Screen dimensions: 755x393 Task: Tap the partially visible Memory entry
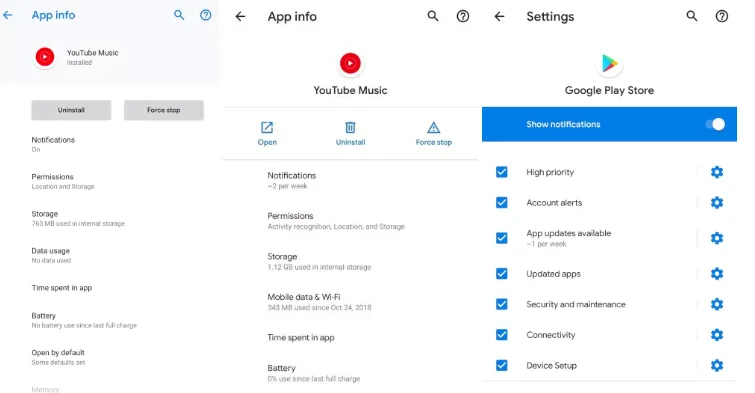(45, 389)
